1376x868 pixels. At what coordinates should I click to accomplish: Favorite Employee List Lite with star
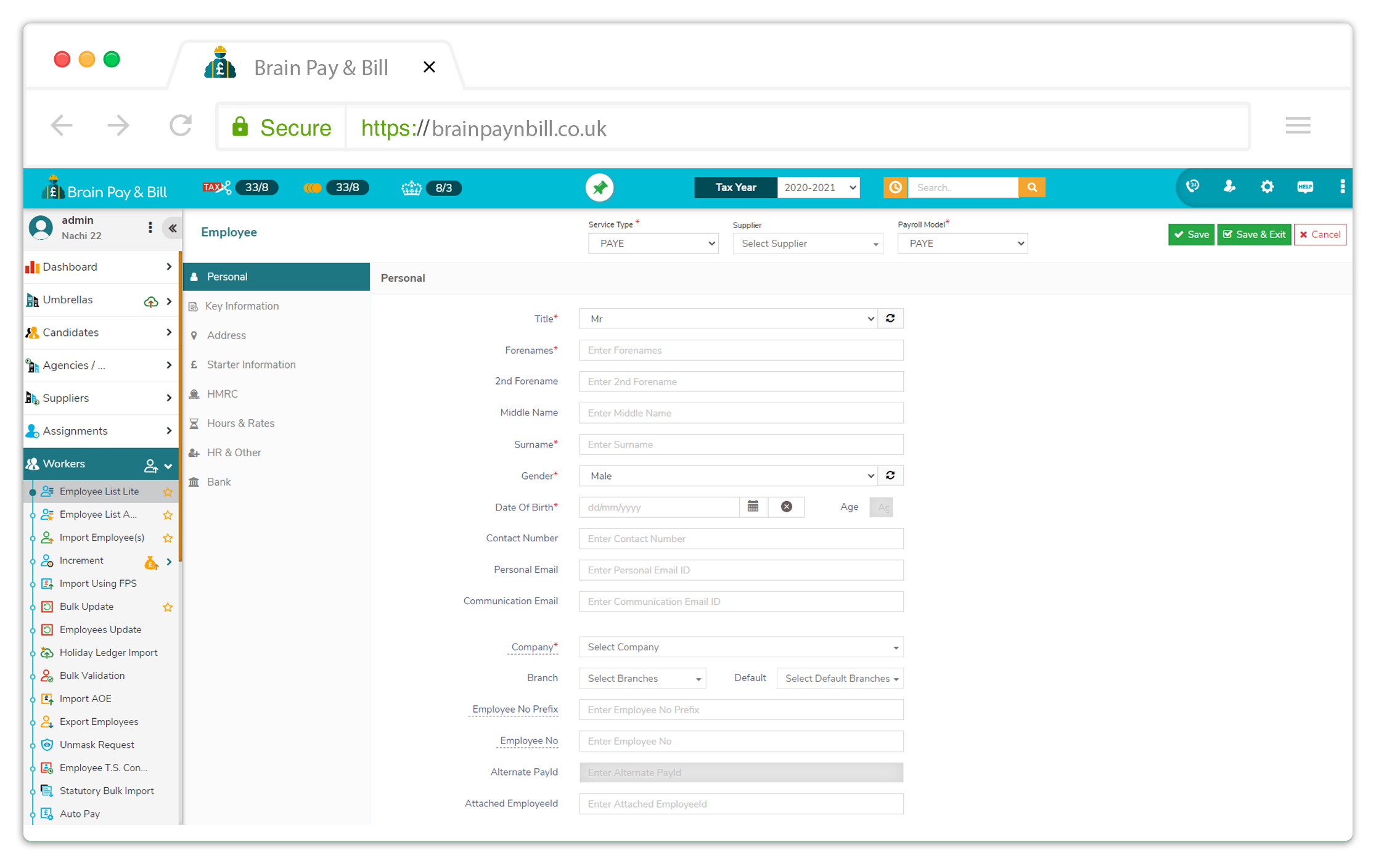coord(167,492)
